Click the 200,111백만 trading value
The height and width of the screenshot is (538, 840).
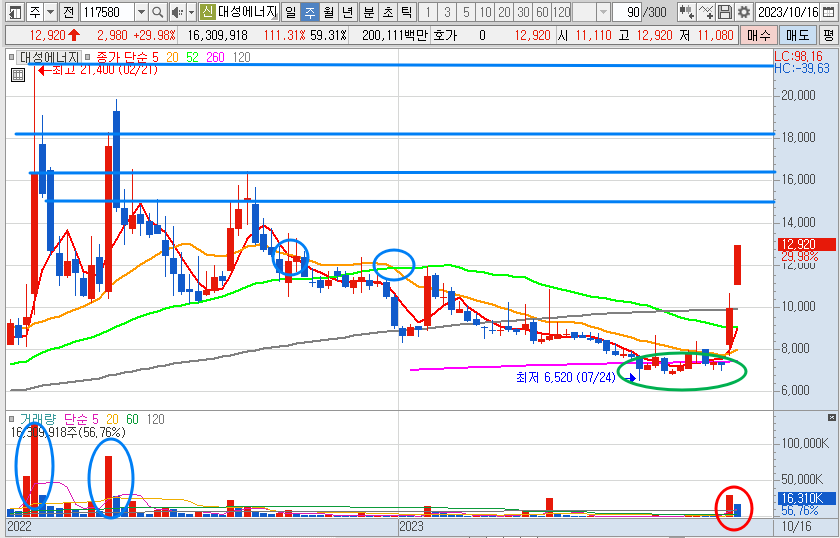click(394, 35)
